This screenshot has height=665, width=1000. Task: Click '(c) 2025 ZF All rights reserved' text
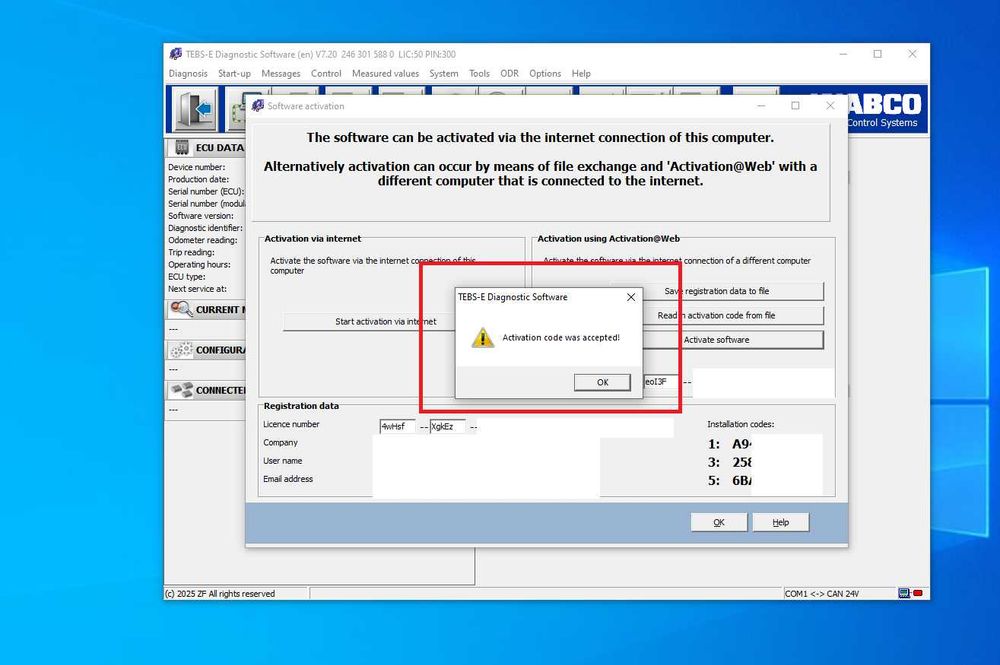tap(220, 594)
